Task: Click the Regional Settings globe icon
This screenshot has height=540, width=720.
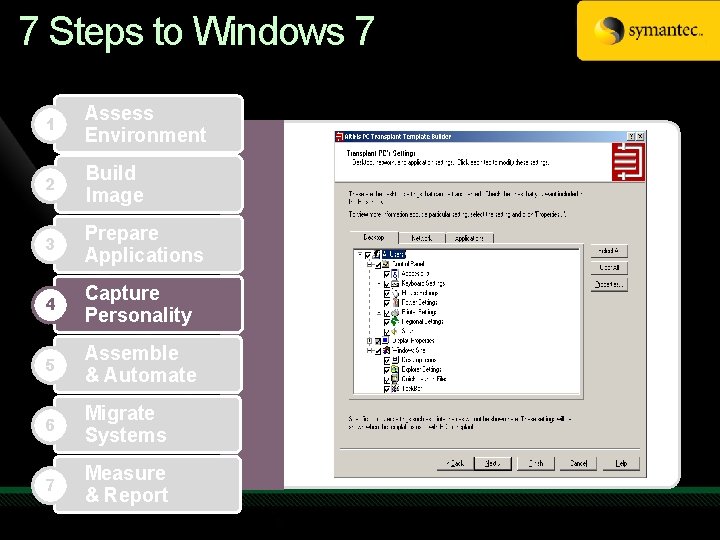Action: pos(394,321)
